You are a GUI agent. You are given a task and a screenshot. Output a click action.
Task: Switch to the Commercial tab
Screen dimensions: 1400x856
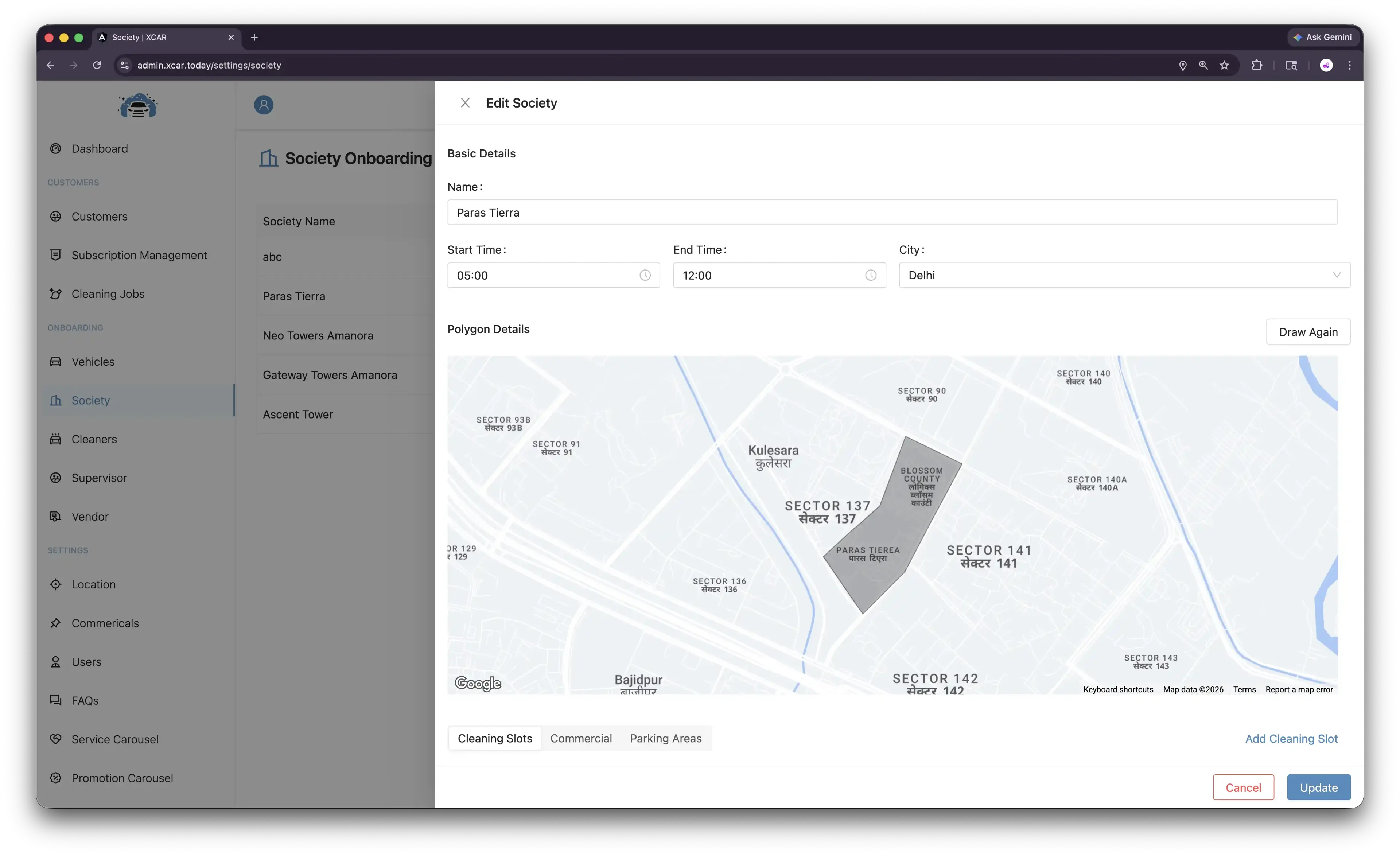point(581,738)
